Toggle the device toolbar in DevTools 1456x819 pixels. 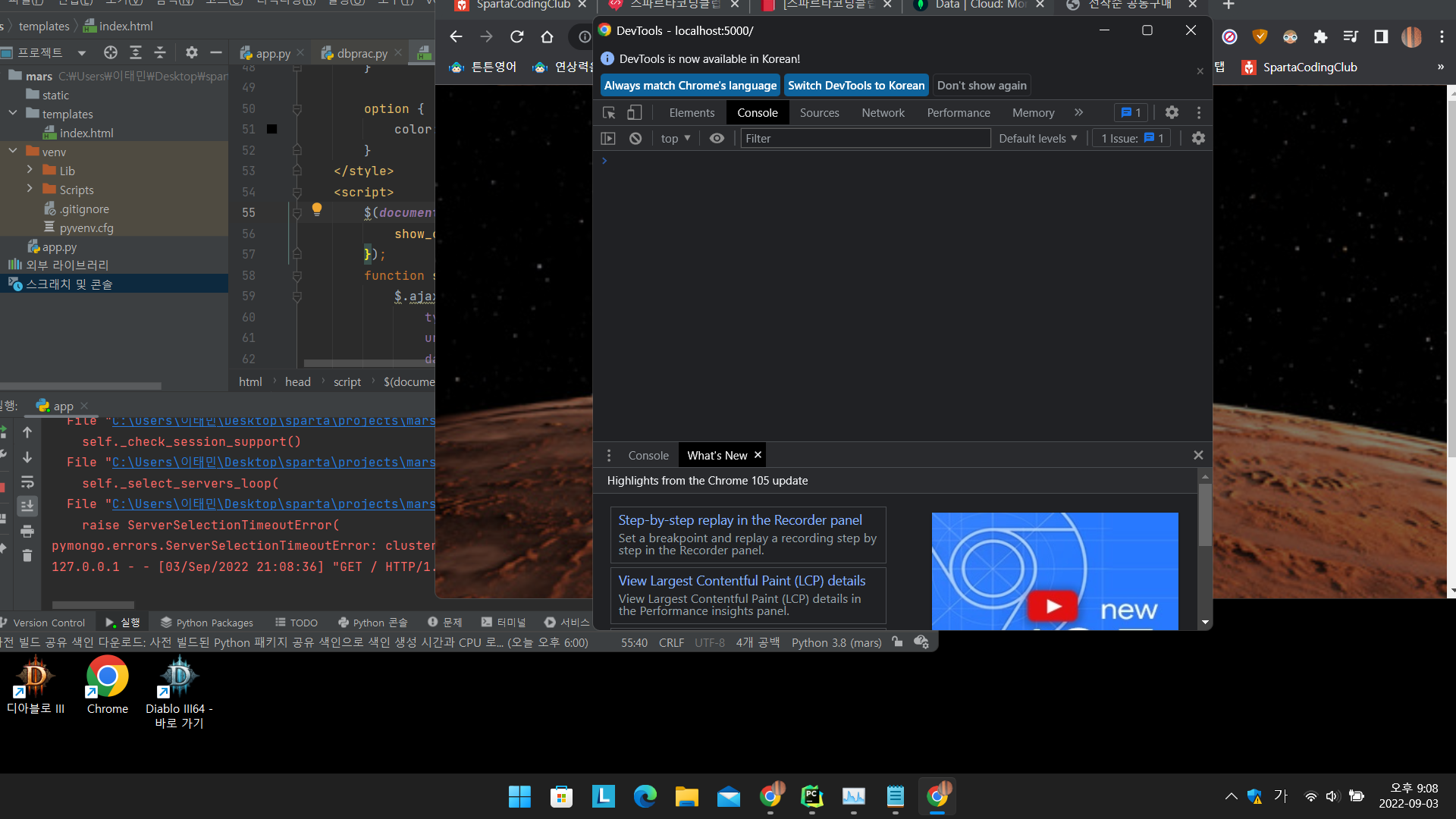634,113
